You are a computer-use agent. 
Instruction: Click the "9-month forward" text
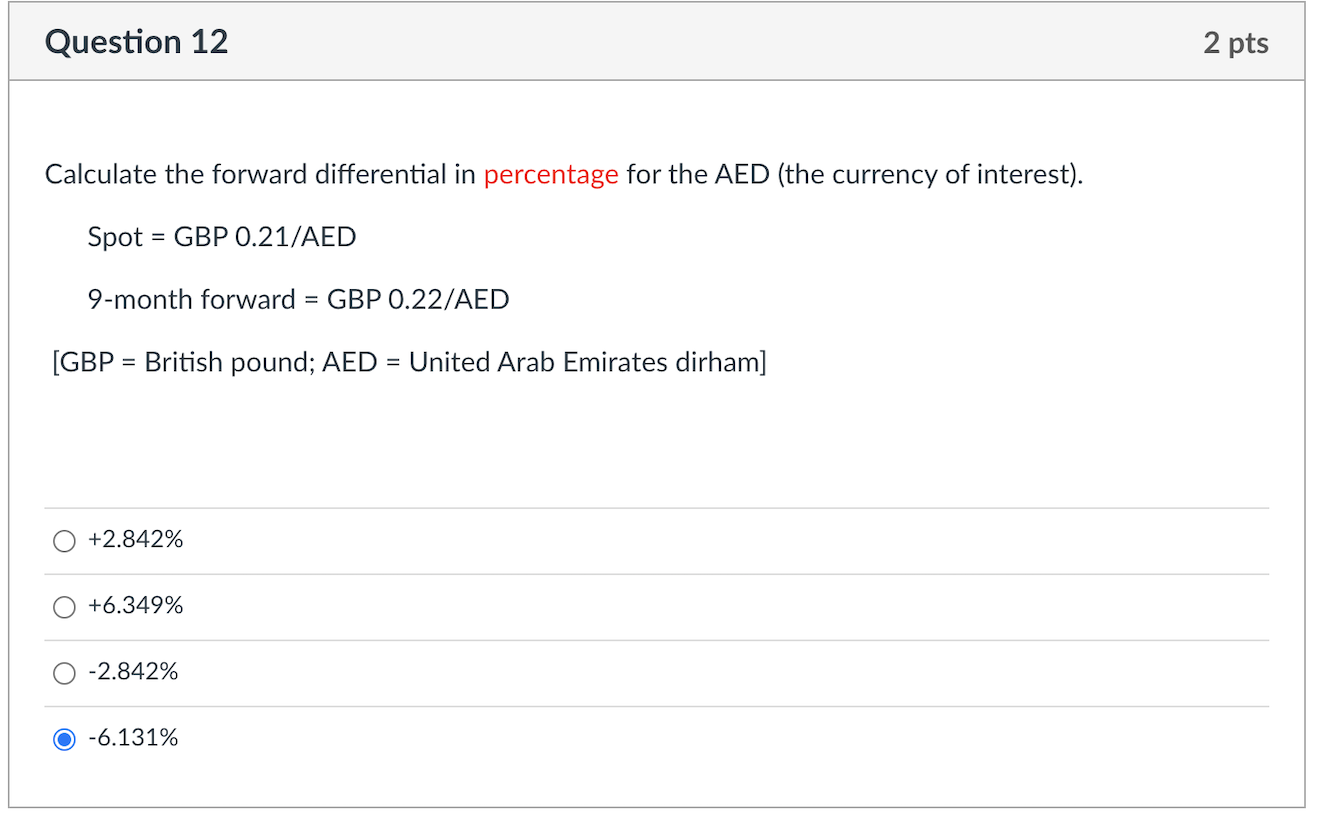[192, 299]
